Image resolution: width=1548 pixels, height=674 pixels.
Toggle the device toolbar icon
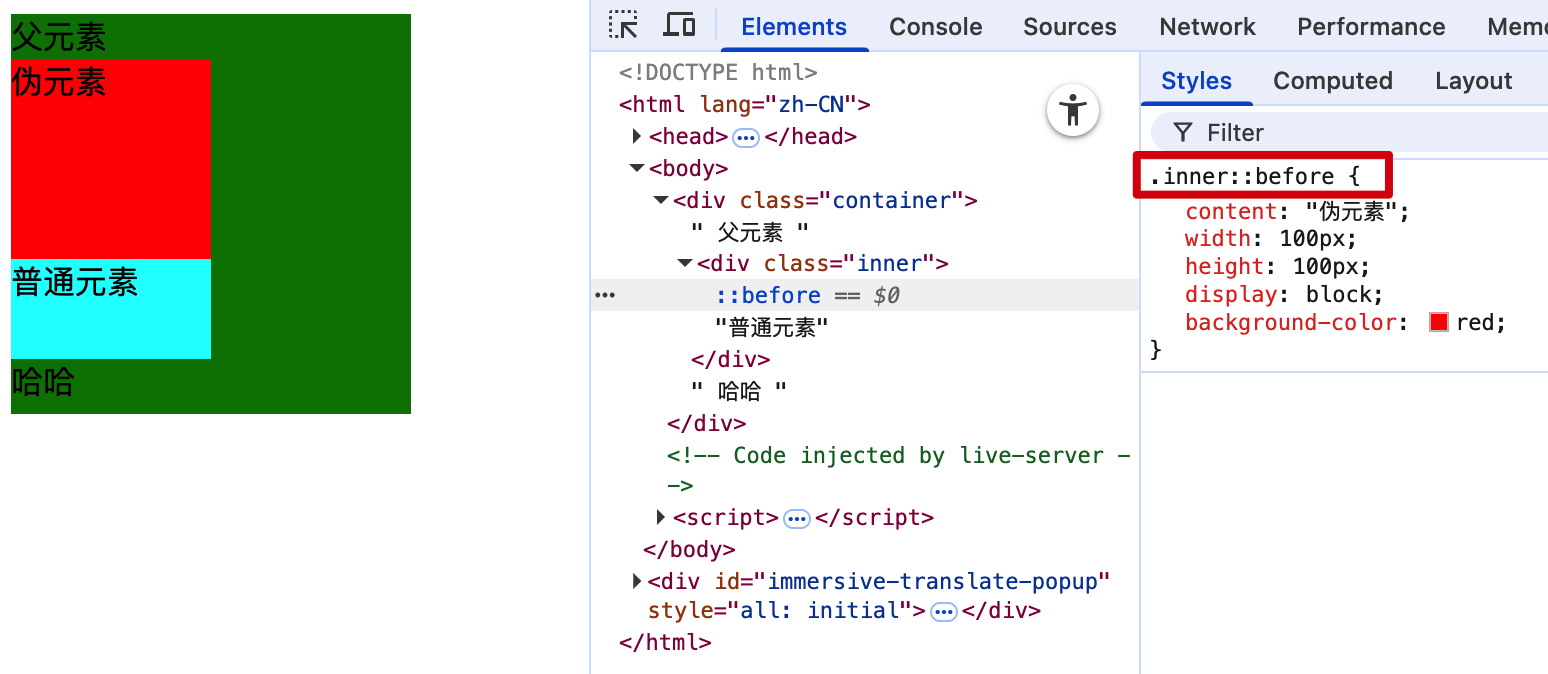click(x=680, y=26)
